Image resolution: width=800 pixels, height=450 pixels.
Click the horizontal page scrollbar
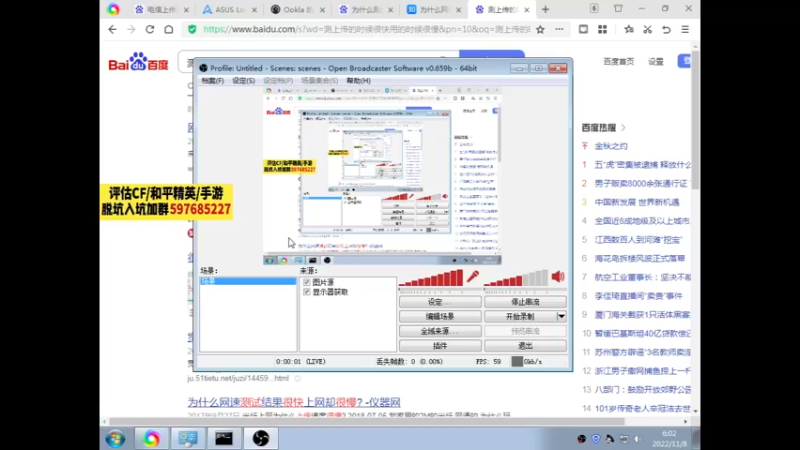[366, 421]
